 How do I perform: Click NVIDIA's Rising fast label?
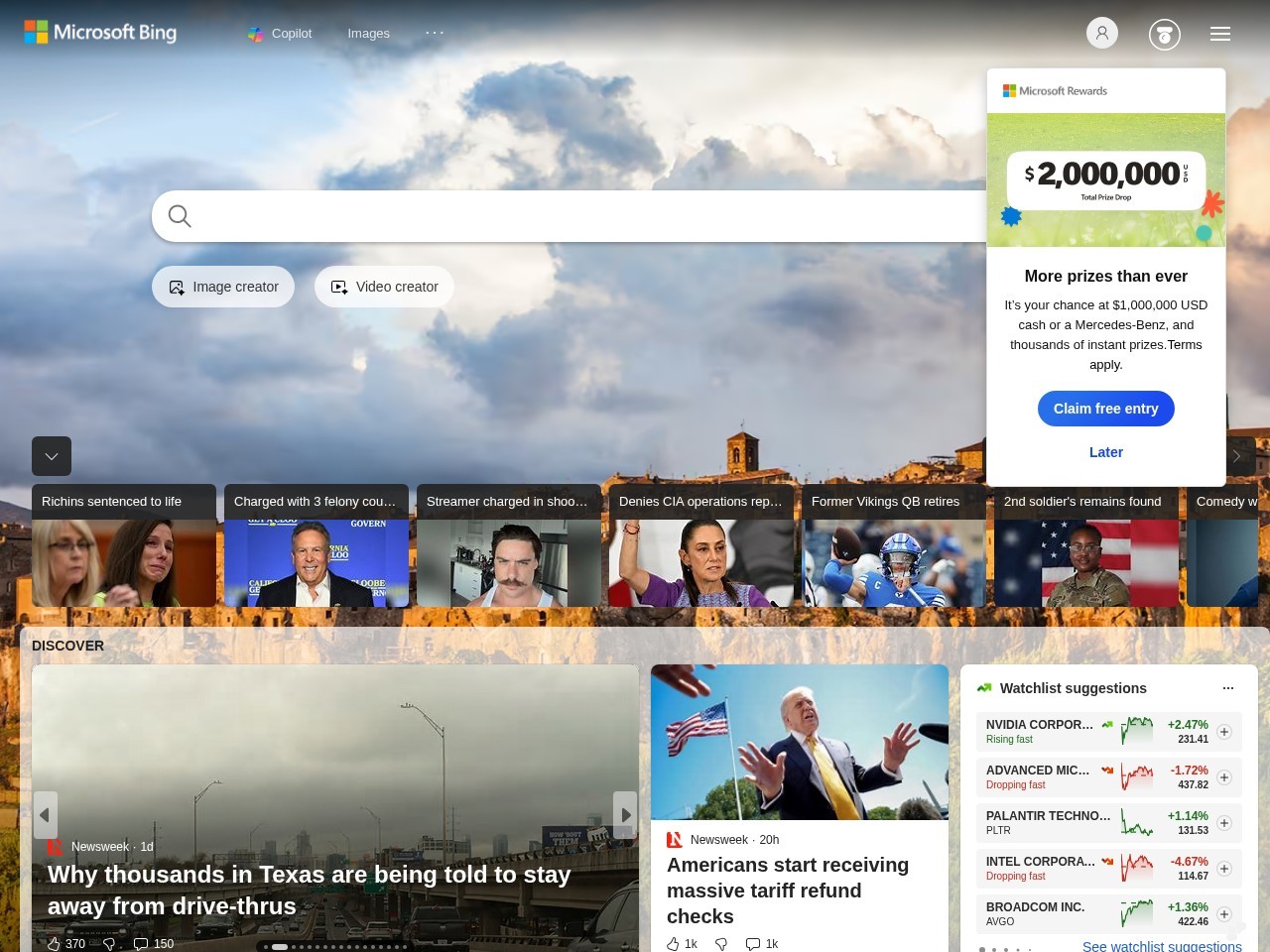point(1009,739)
